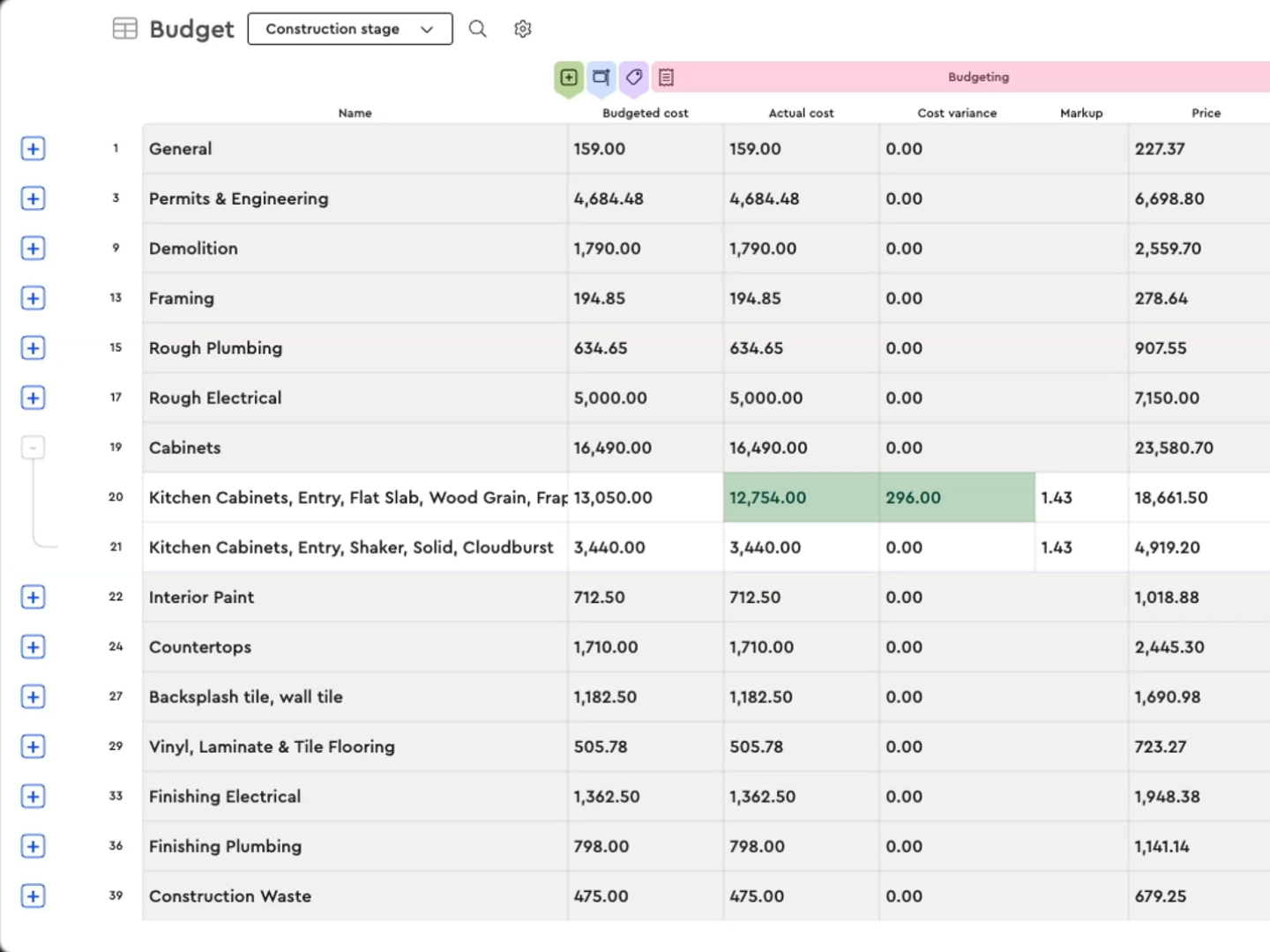Viewport: 1270px width, 952px height.
Task: Select Kitchen Cabinets, Entry, Shaker, Solid, Cloudburst name
Action: click(x=355, y=547)
